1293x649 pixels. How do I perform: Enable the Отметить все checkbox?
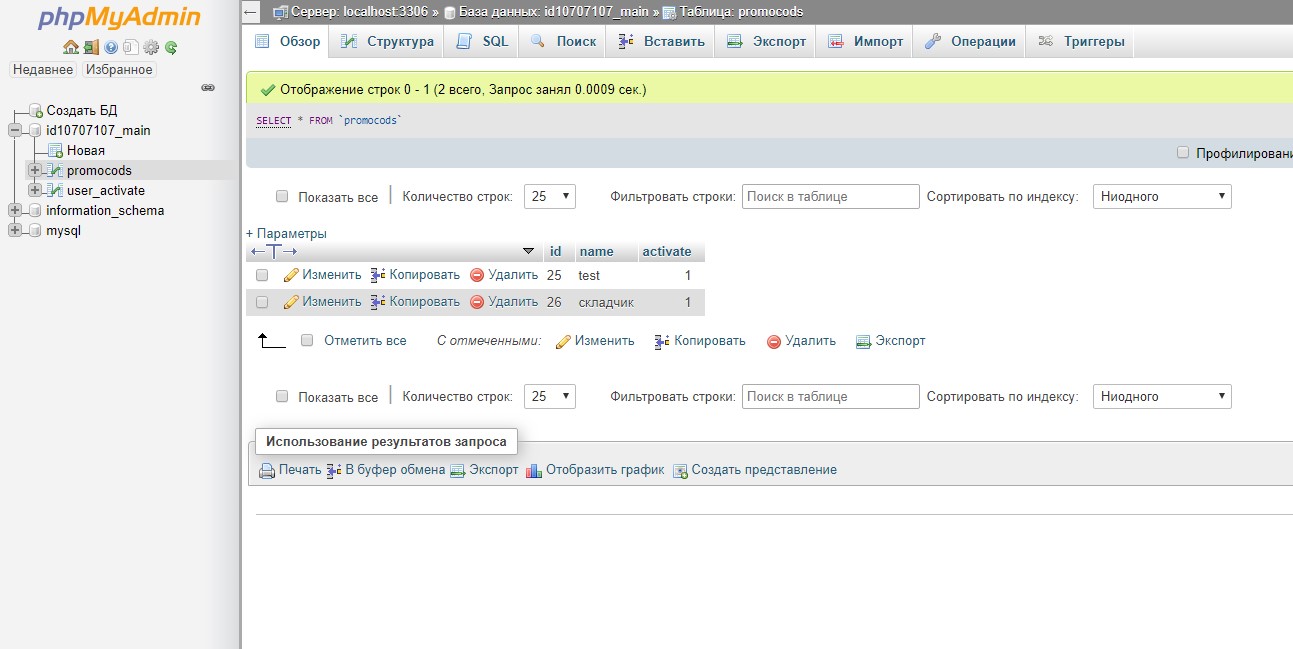pos(307,340)
